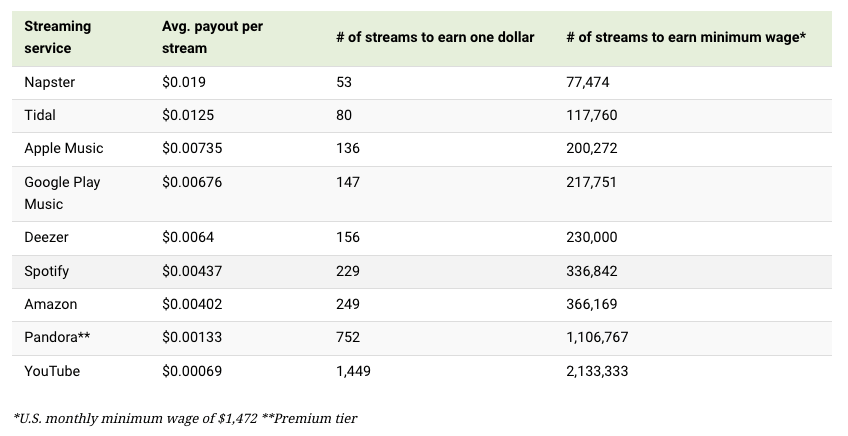Select Pandora's 1,106,767 minimum wage figure
The image size is (848, 436).
pos(597,337)
